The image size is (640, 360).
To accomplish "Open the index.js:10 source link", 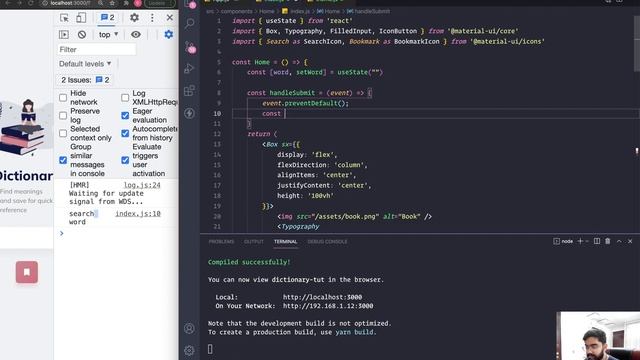I will [x=138, y=213].
